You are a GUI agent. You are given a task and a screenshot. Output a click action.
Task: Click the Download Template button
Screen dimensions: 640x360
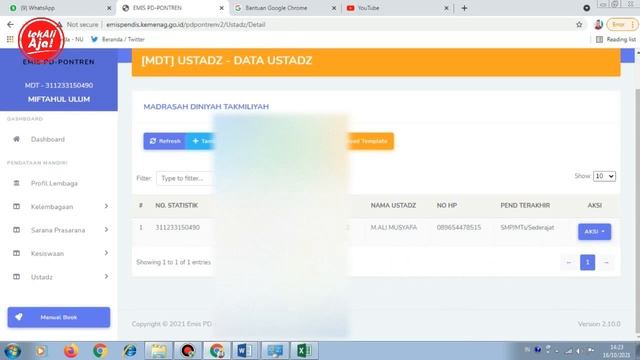370,141
